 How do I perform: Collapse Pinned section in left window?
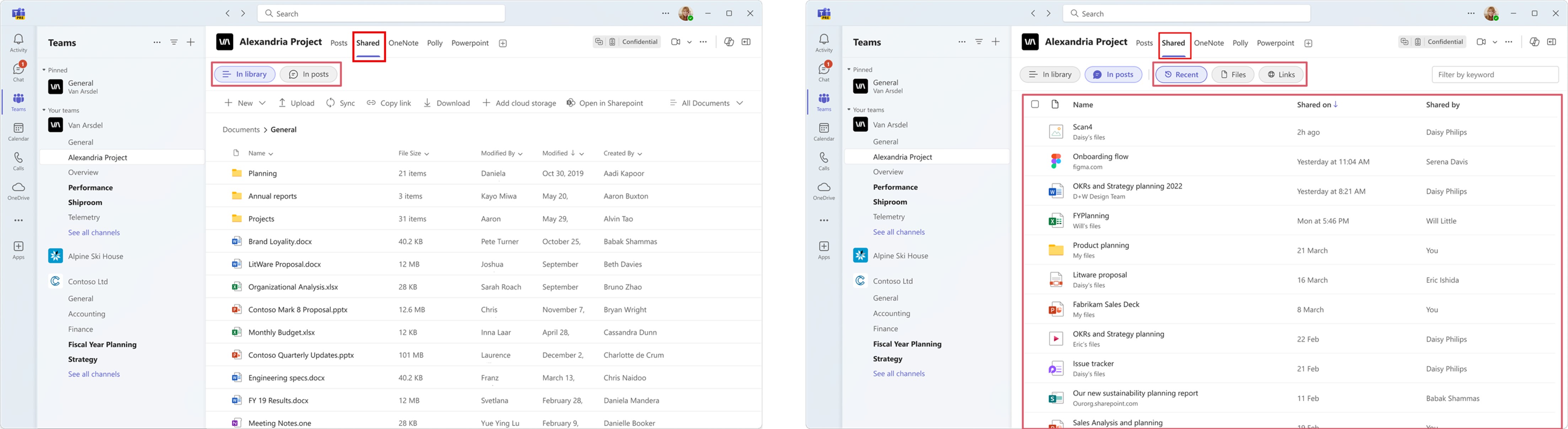tap(44, 70)
